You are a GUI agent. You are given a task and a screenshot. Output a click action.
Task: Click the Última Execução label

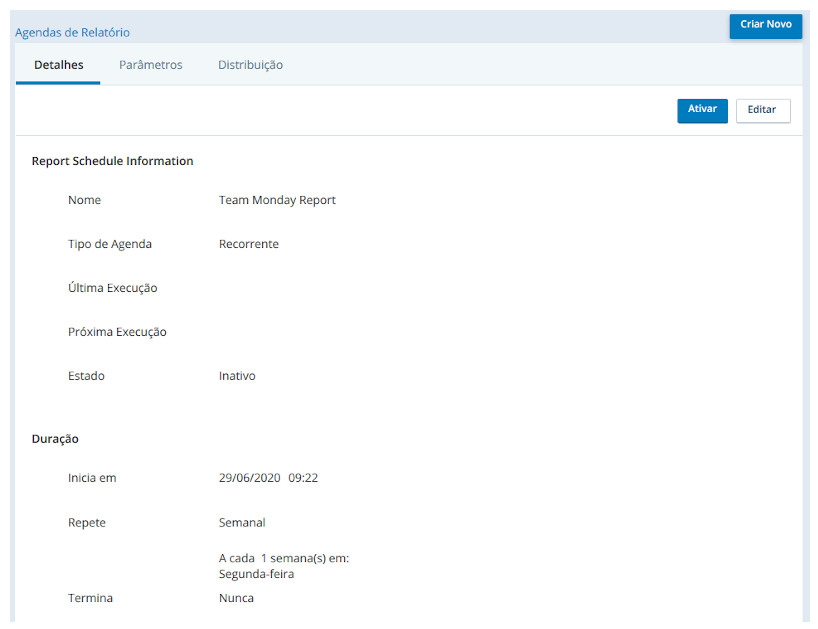pyautogui.click(x=113, y=288)
